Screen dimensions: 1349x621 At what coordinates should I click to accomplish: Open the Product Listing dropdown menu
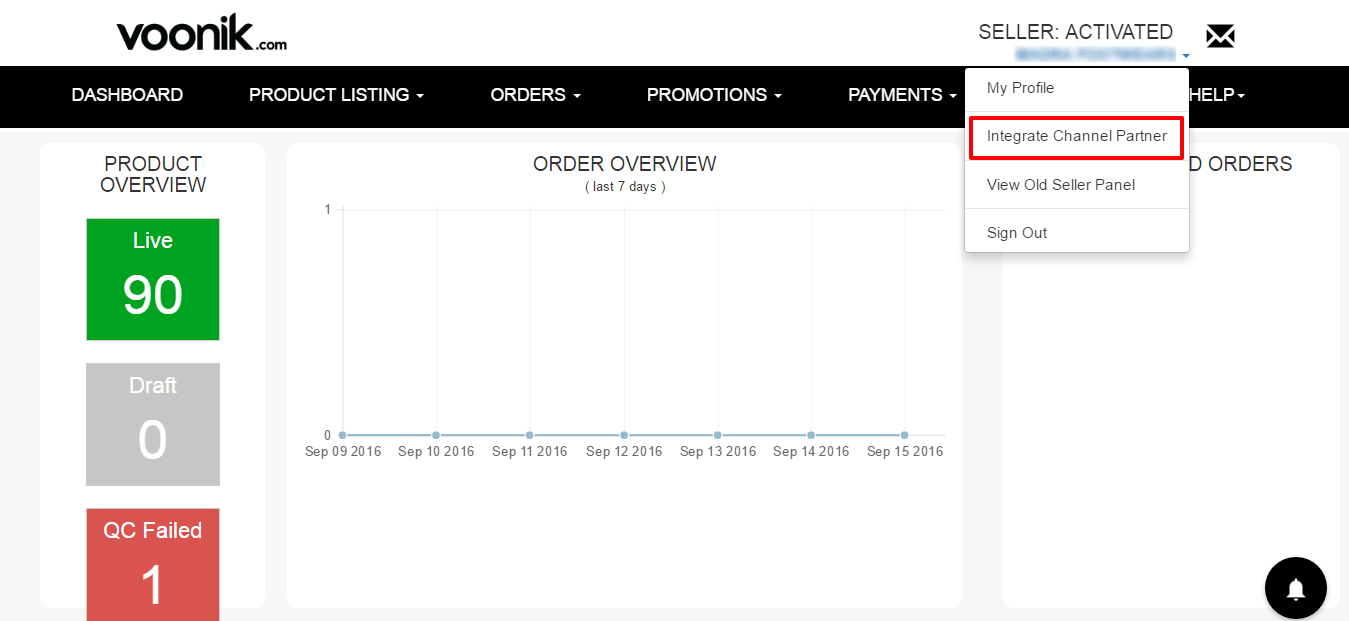coord(336,95)
